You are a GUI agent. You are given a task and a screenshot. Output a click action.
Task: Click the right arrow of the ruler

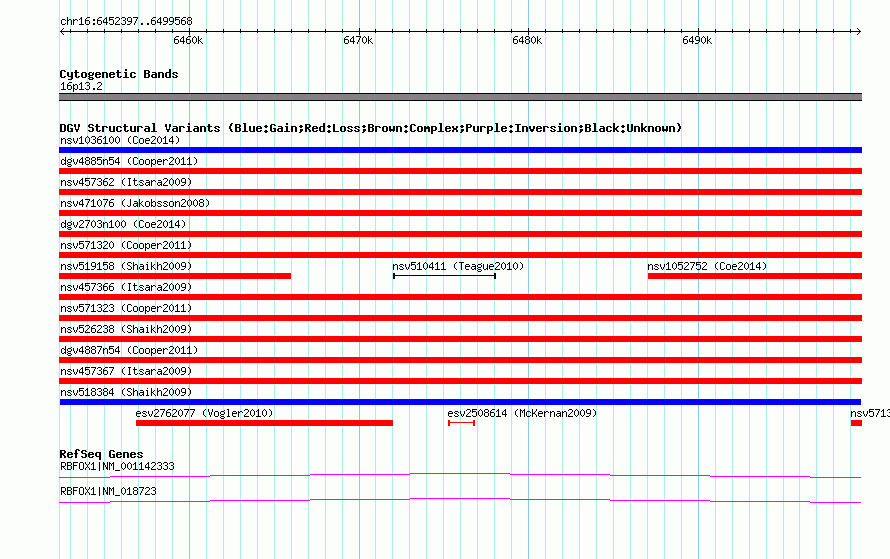pos(858,31)
